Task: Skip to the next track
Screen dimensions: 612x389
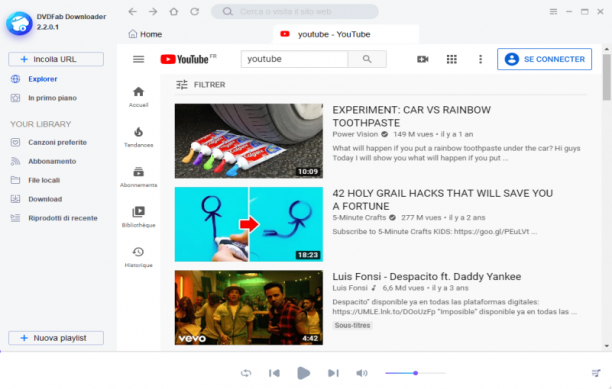Action: (x=333, y=373)
